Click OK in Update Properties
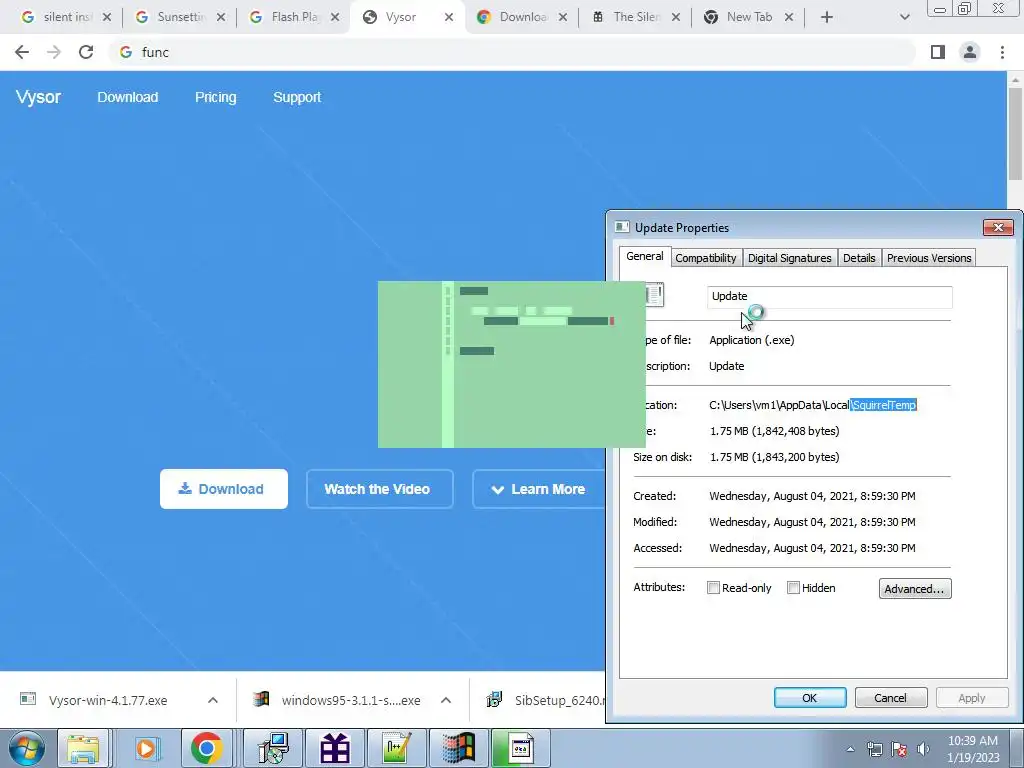The height and width of the screenshot is (768, 1024). point(810,697)
